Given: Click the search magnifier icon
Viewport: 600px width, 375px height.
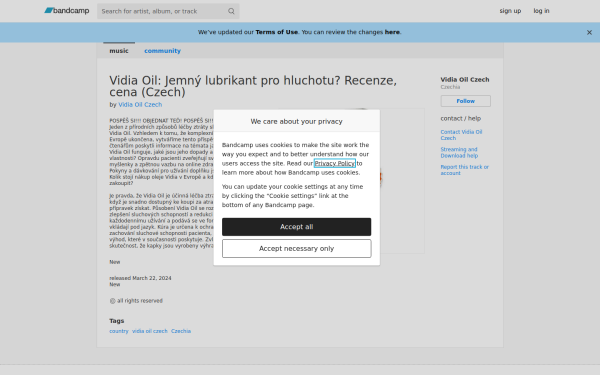Looking at the screenshot, I should tap(231, 11).
